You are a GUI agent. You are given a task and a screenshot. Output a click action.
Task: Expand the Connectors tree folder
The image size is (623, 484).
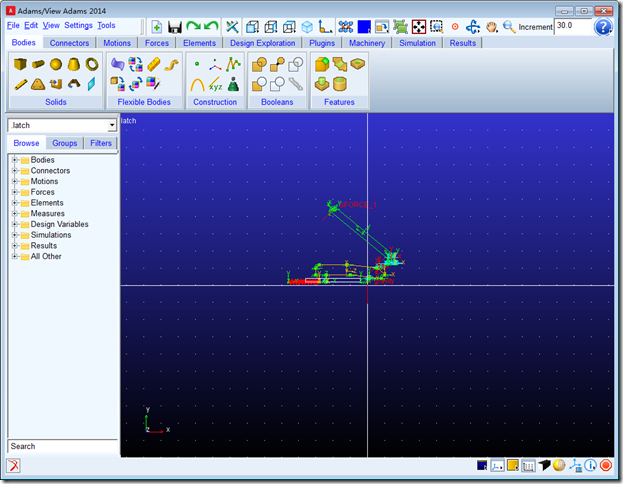pyautogui.click(x=14, y=171)
